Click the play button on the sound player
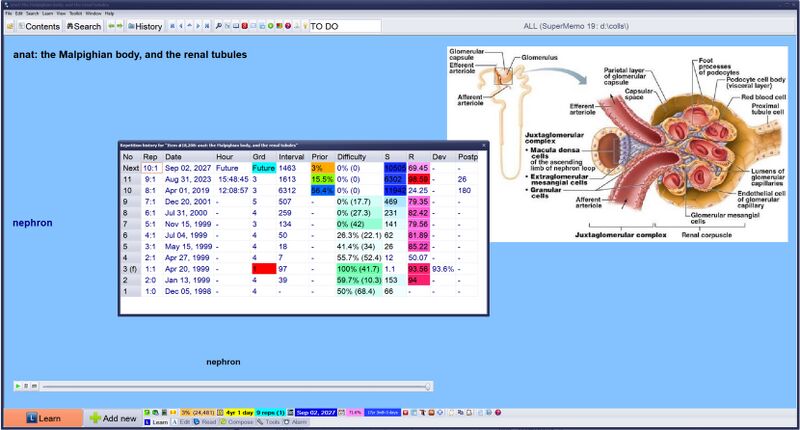The width and height of the screenshot is (800, 430). [x=18, y=387]
